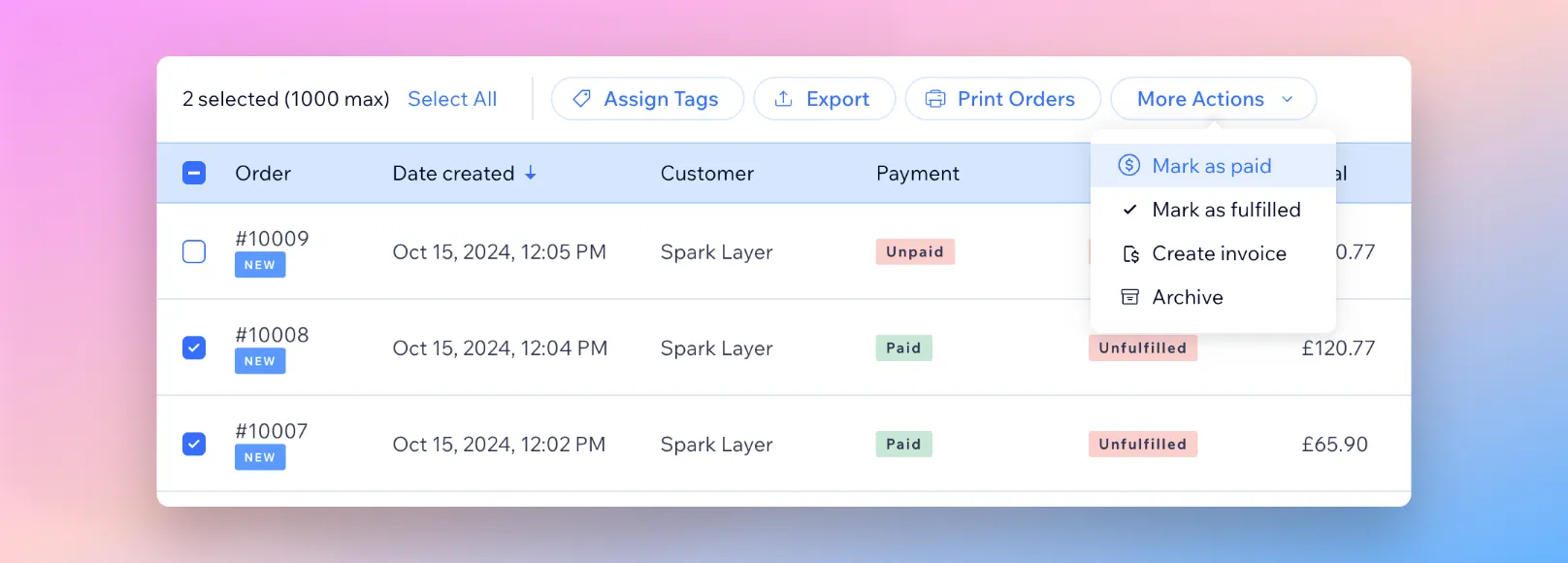Image resolution: width=1568 pixels, height=563 pixels.
Task: Click the Assign Tags button label
Action: pyautogui.click(x=661, y=99)
